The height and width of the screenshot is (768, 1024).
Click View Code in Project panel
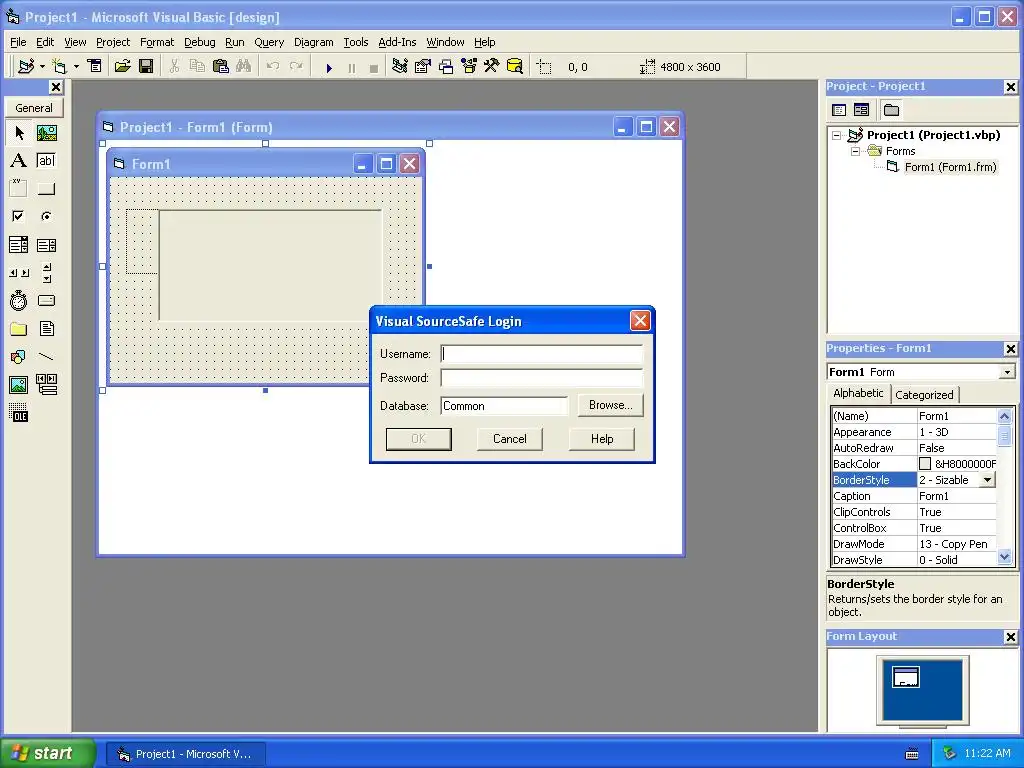point(839,110)
